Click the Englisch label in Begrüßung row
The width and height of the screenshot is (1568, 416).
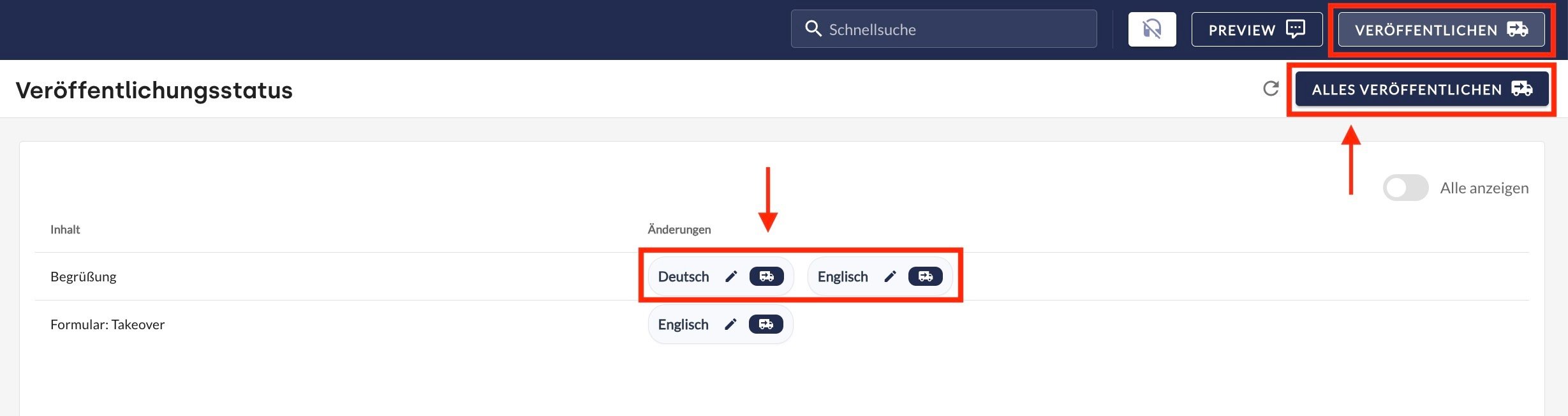tap(842, 276)
